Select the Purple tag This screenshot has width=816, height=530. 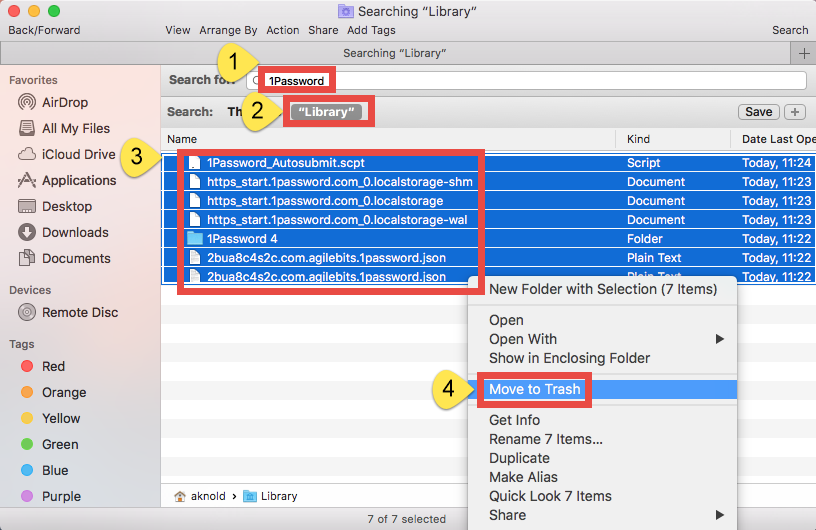[50, 497]
